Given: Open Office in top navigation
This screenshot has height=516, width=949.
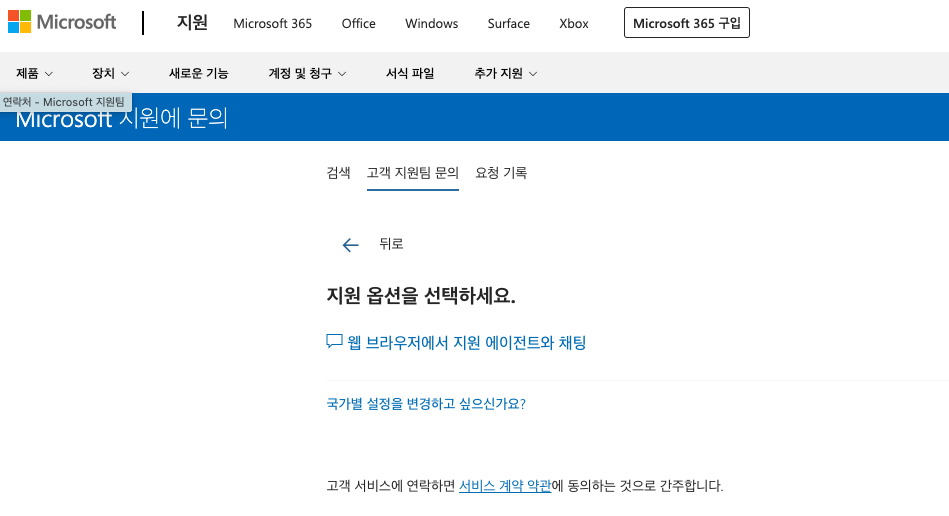Looking at the screenshot, I should point(358,24).
